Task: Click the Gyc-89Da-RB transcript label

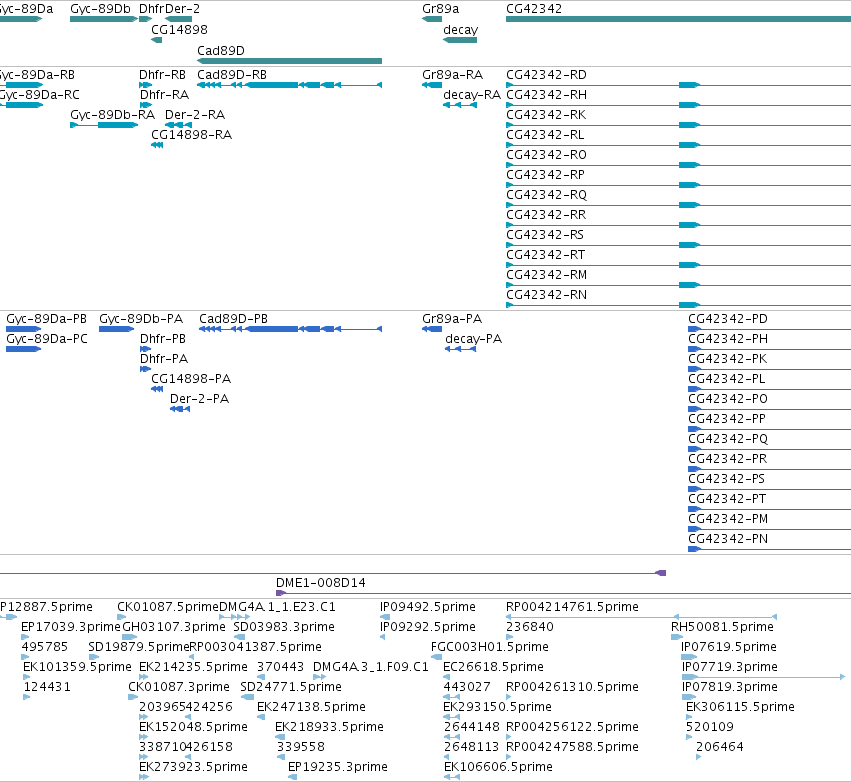Action: [x=37, y=74]
